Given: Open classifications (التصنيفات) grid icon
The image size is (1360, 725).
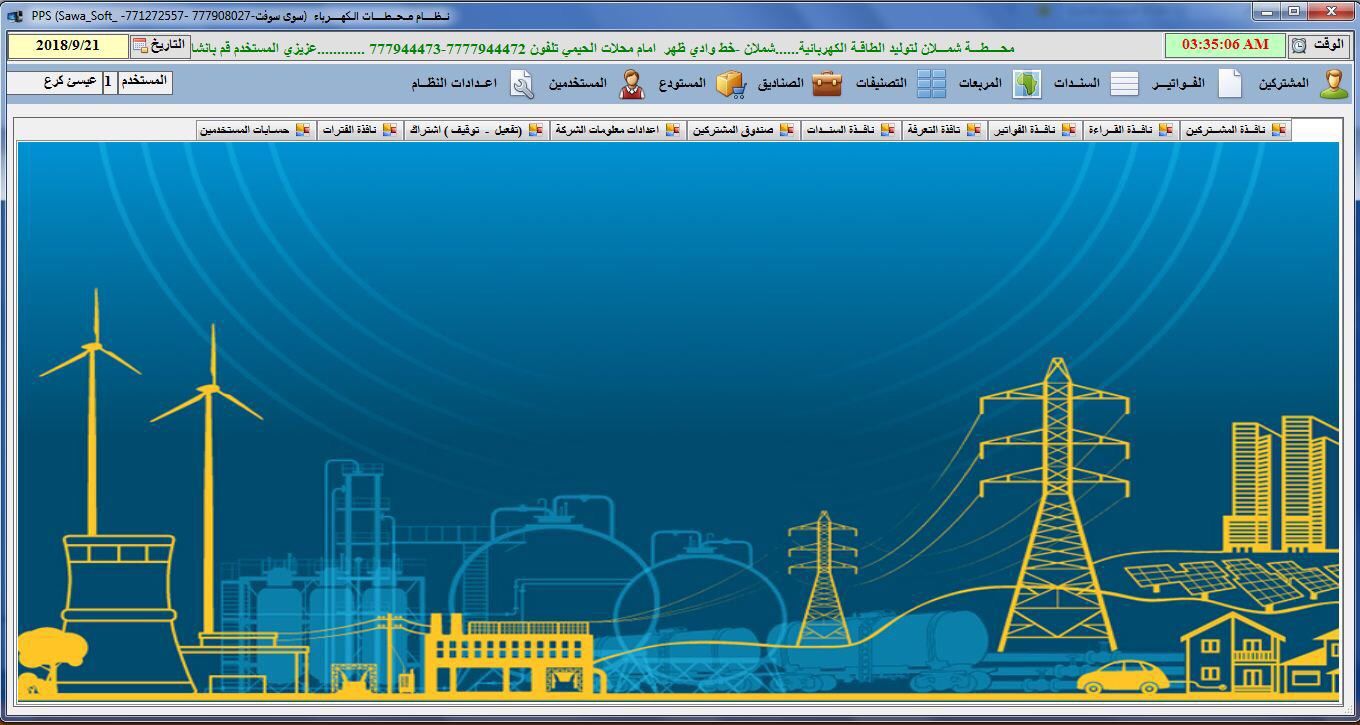Looking at the screenshot, I should pos(931,84).
